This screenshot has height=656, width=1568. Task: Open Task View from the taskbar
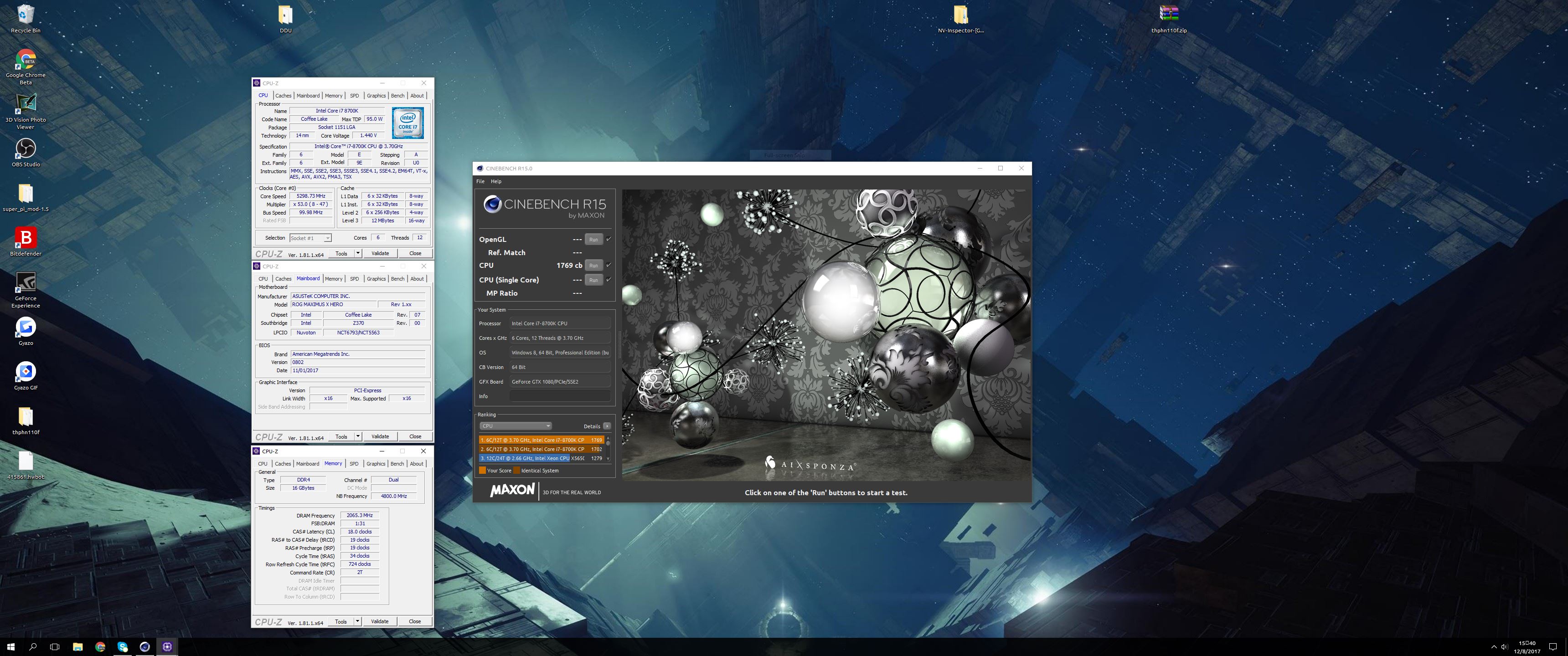click(x=55, y=646)
